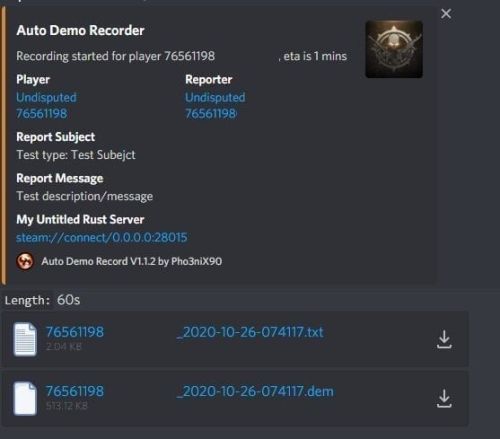Click the Player's 76561198 Steam ID link

point(42,114)
